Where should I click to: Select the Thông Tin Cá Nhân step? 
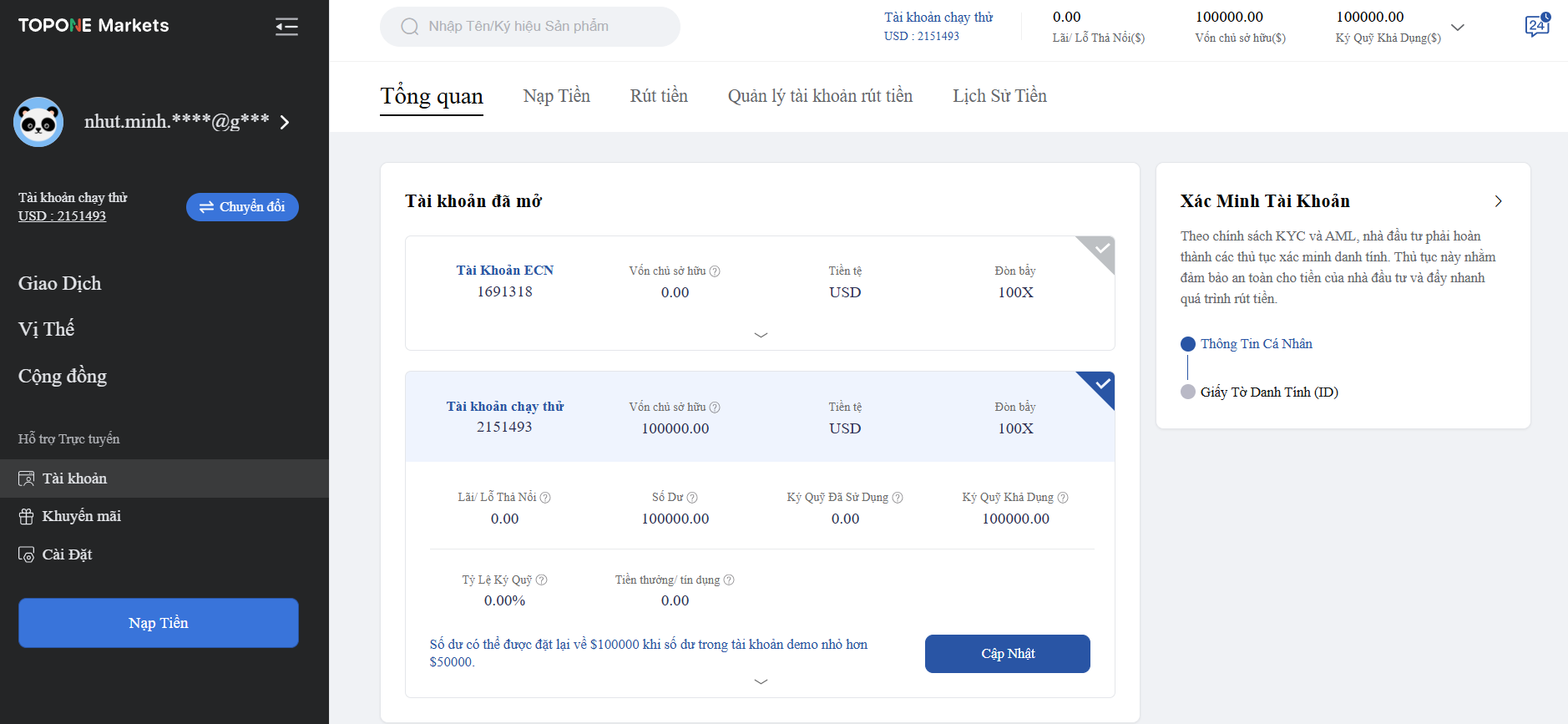pos(1256,344)
